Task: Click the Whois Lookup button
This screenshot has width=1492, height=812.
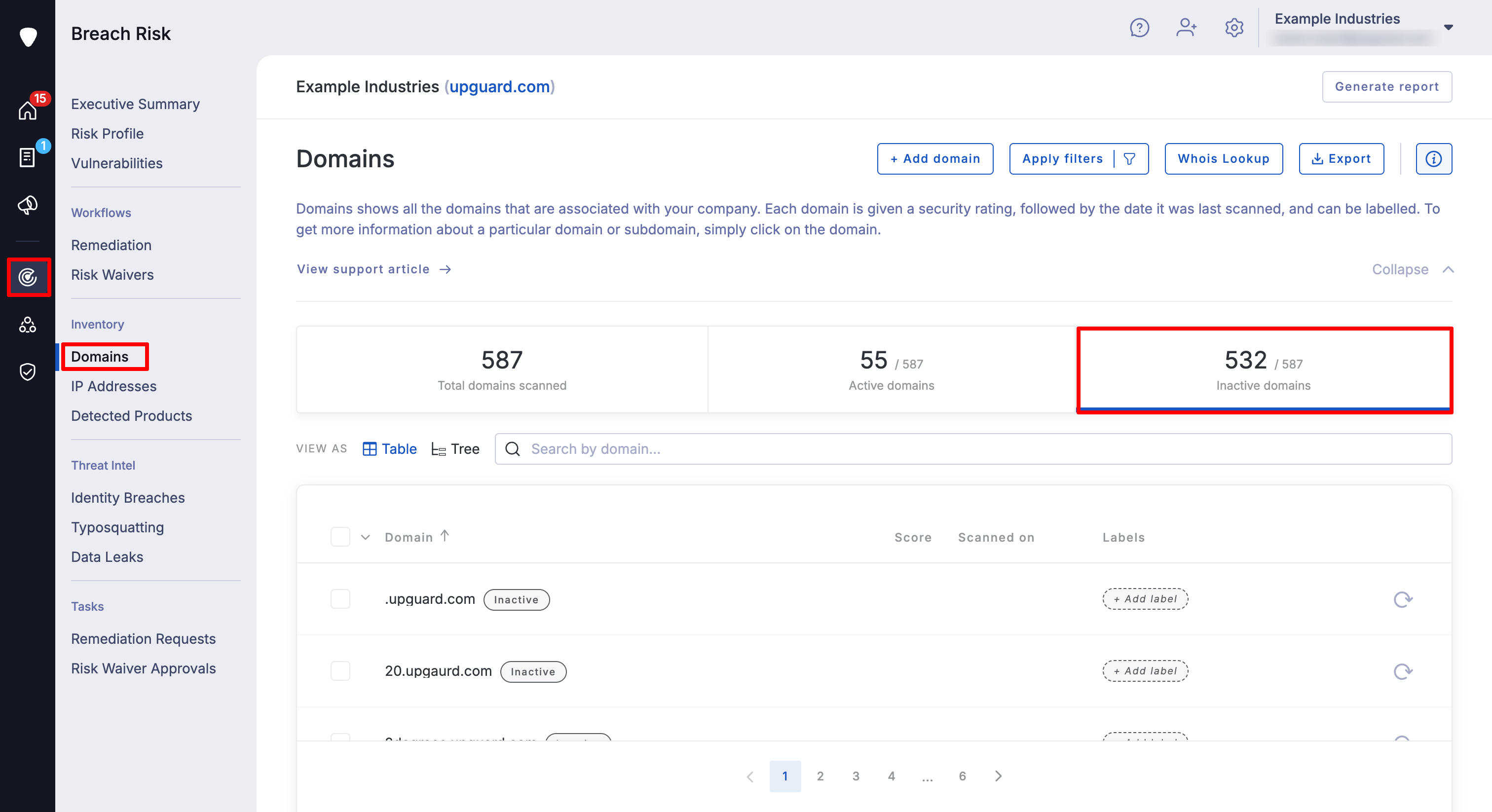Action: point(1223,159)
